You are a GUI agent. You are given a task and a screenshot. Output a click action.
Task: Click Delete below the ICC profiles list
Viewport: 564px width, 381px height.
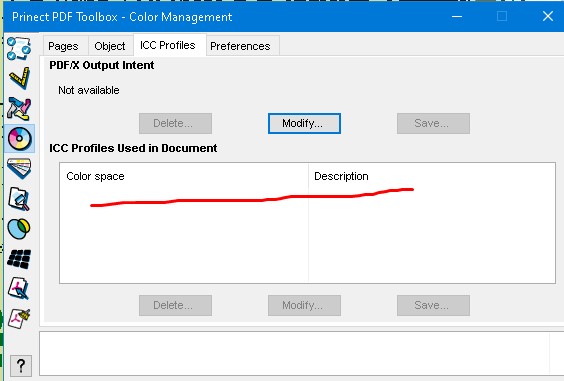[176, 305]
